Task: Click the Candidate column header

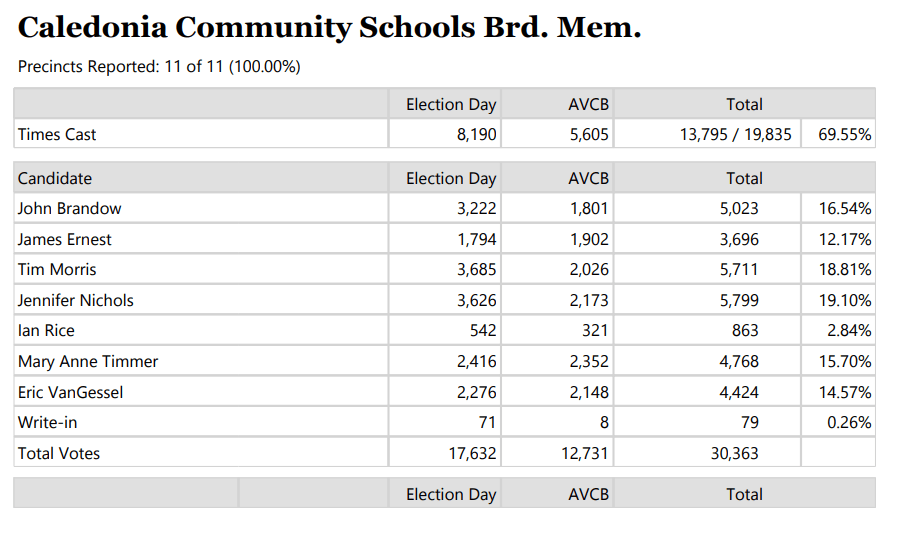Action: click(x=55, y=178)
